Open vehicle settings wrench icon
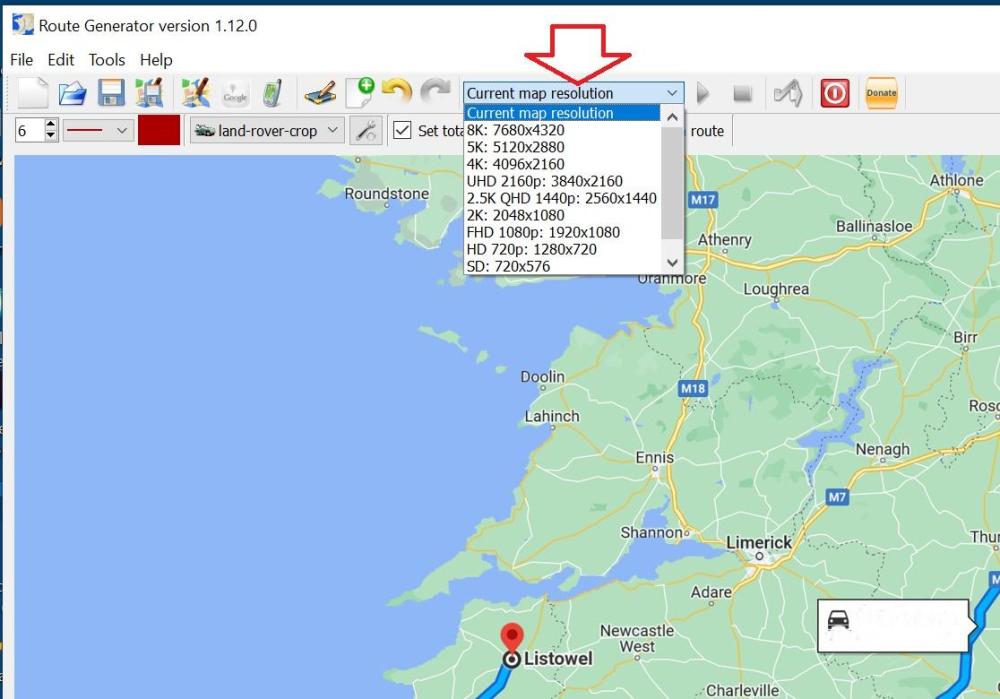1000x699 pixels. point(367,131)
